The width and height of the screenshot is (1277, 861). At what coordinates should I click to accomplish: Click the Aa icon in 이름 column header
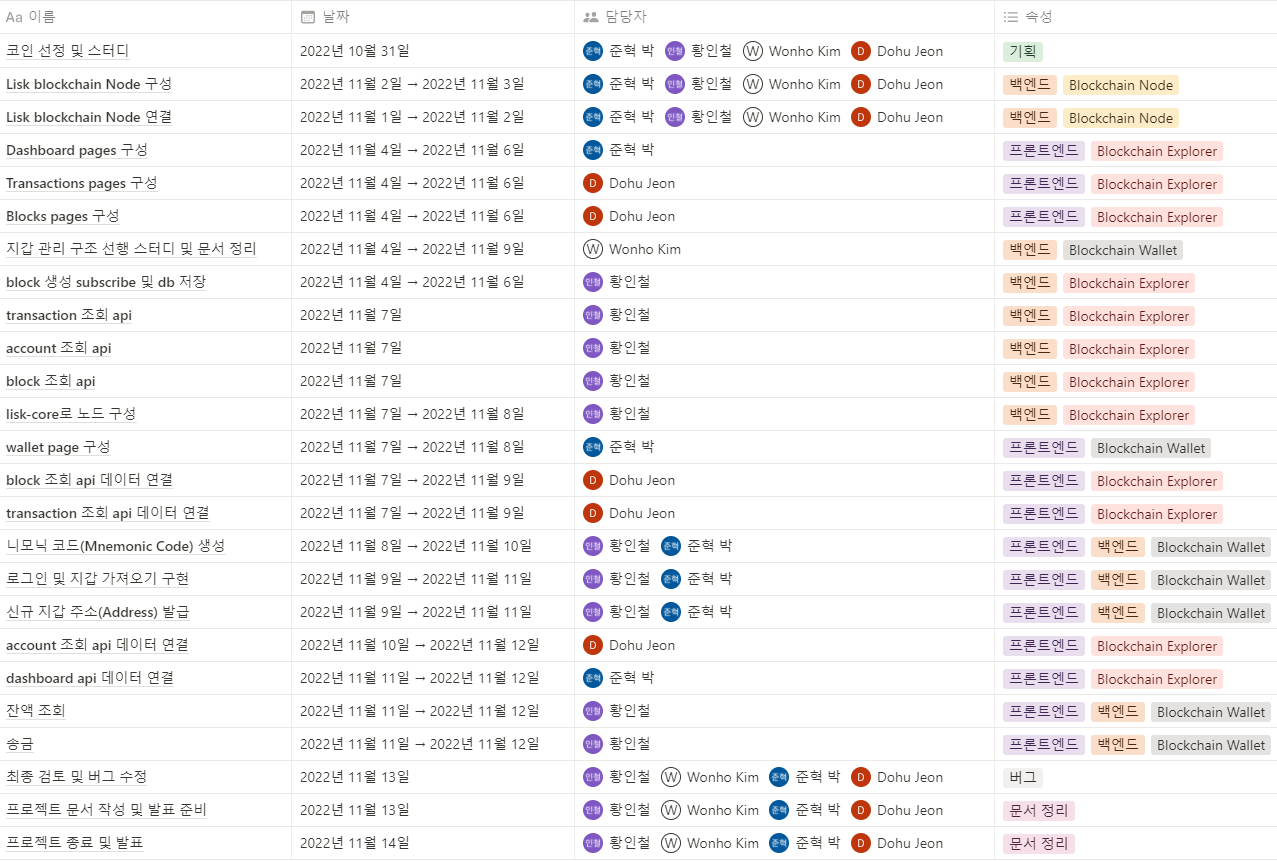pyautogui.click(x=14, y=17)
